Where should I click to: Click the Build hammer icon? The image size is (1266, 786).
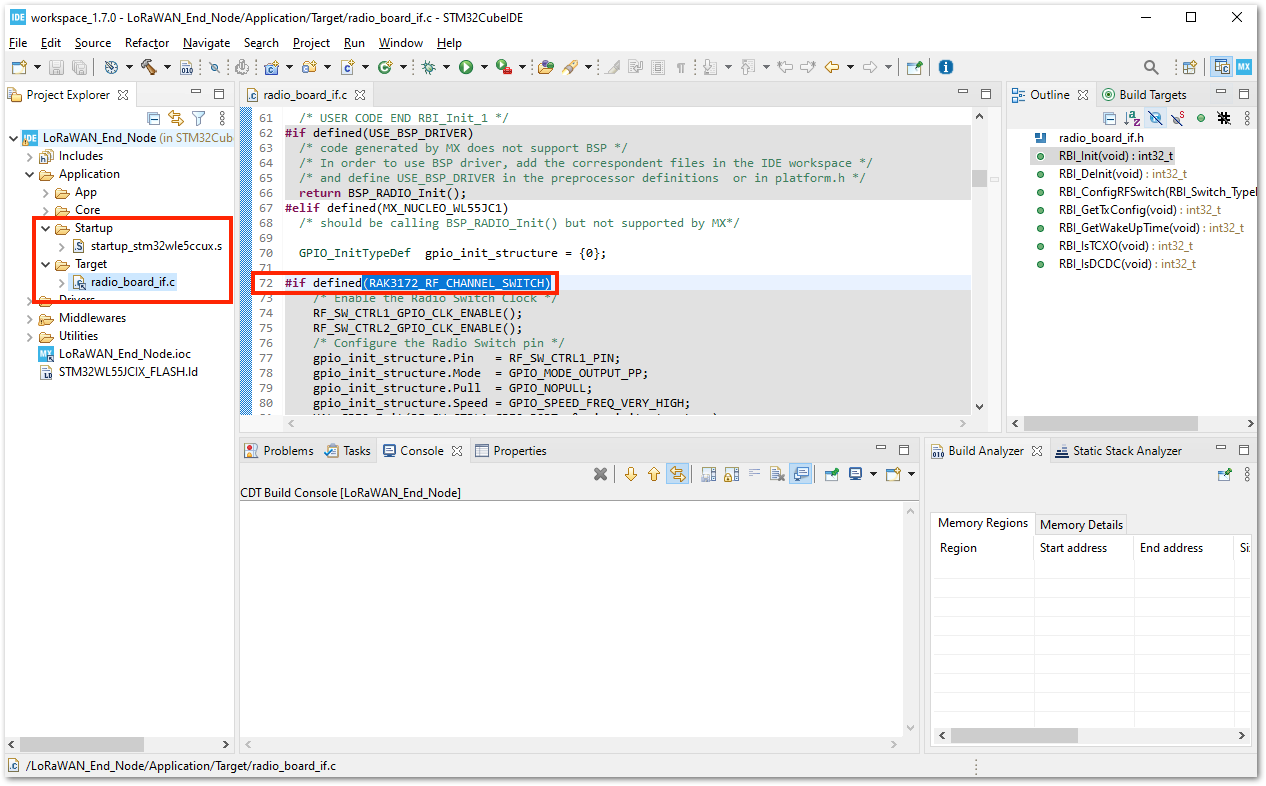click(x=148, y=67)
